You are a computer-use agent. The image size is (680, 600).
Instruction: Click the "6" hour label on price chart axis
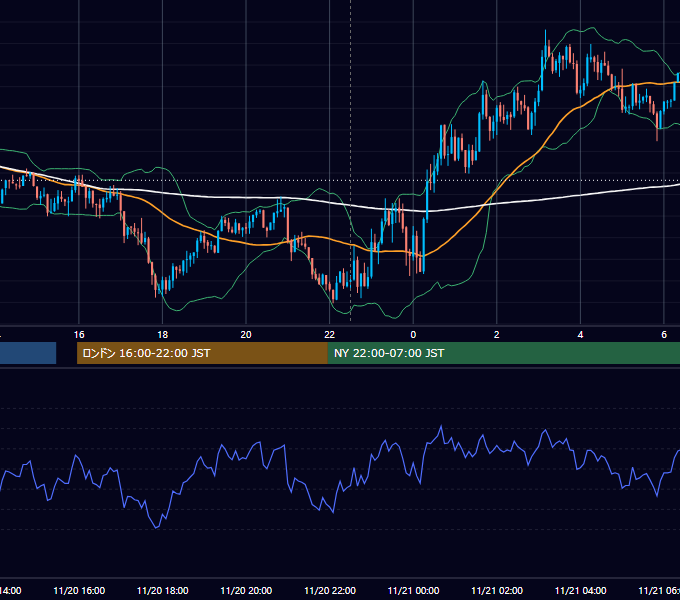pos(664,335)
